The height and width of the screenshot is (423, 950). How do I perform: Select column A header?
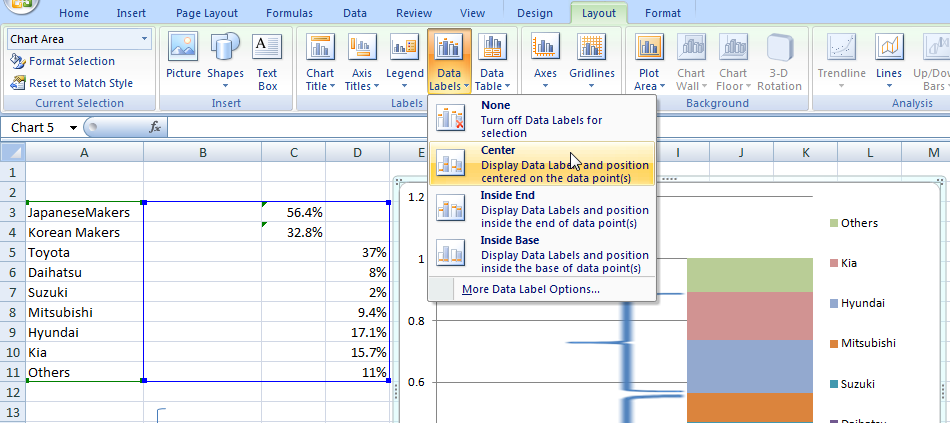pos(84,152)
